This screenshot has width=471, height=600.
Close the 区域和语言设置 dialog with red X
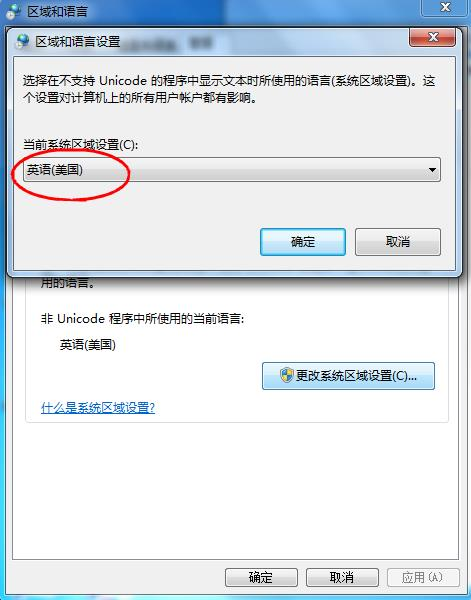(x=433, y=37)
